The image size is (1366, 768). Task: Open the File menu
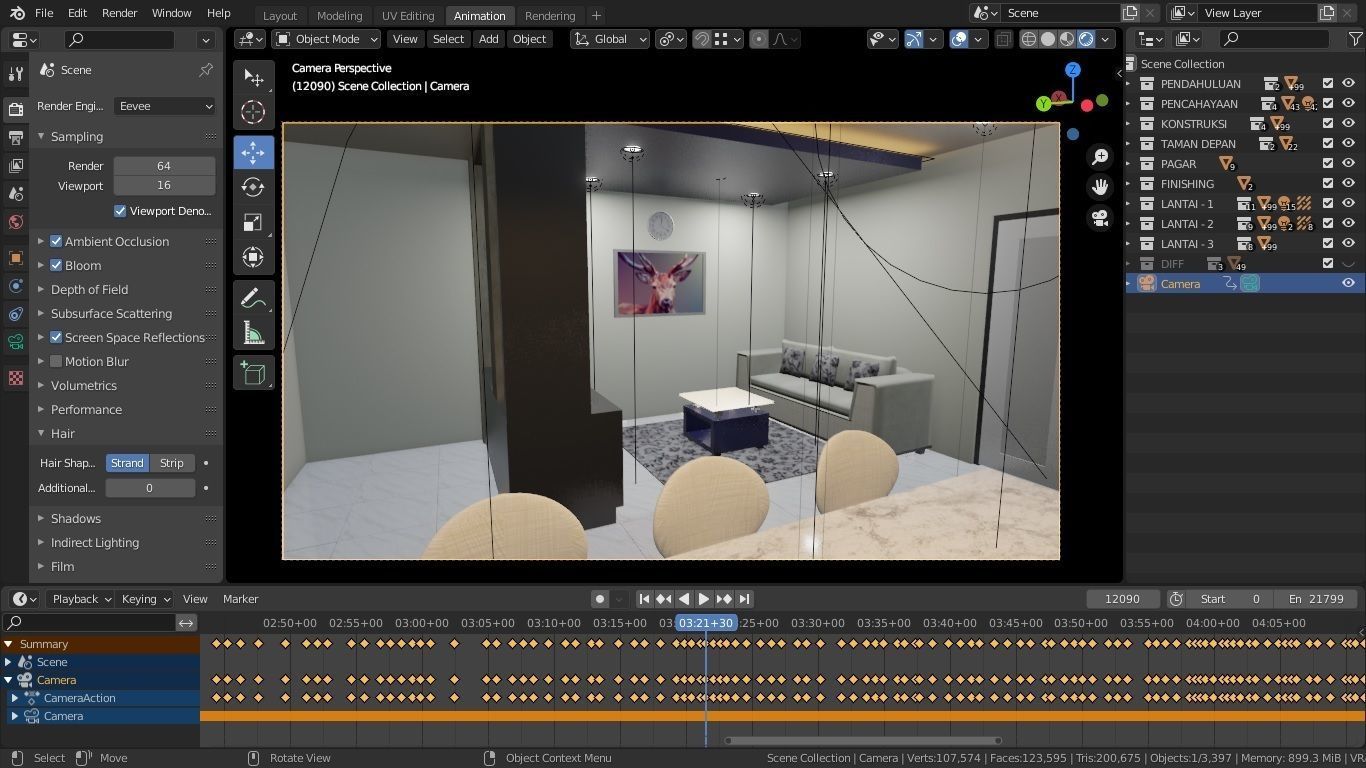(x=44, y=13)
